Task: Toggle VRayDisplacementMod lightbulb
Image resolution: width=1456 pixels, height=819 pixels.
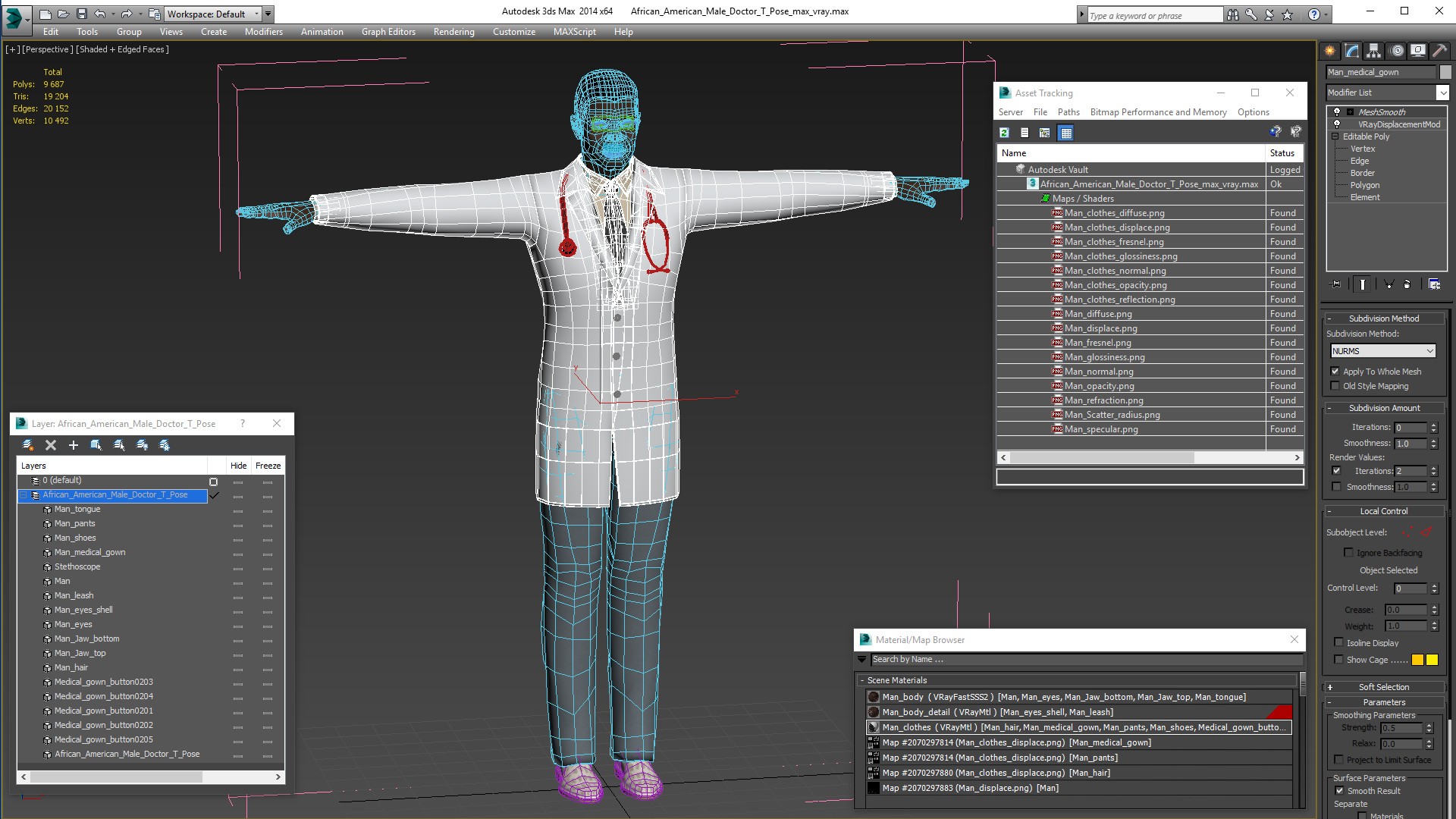Action: pos(1337,124)
